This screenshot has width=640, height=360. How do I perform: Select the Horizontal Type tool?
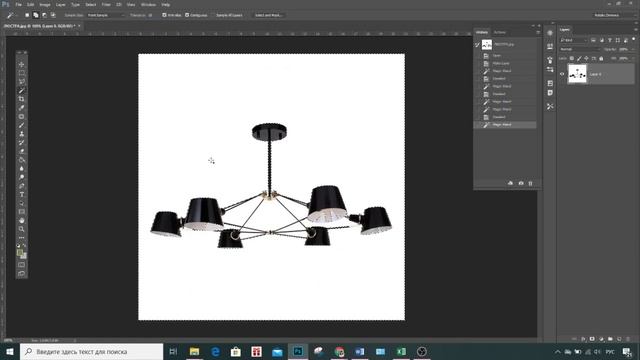22,194
